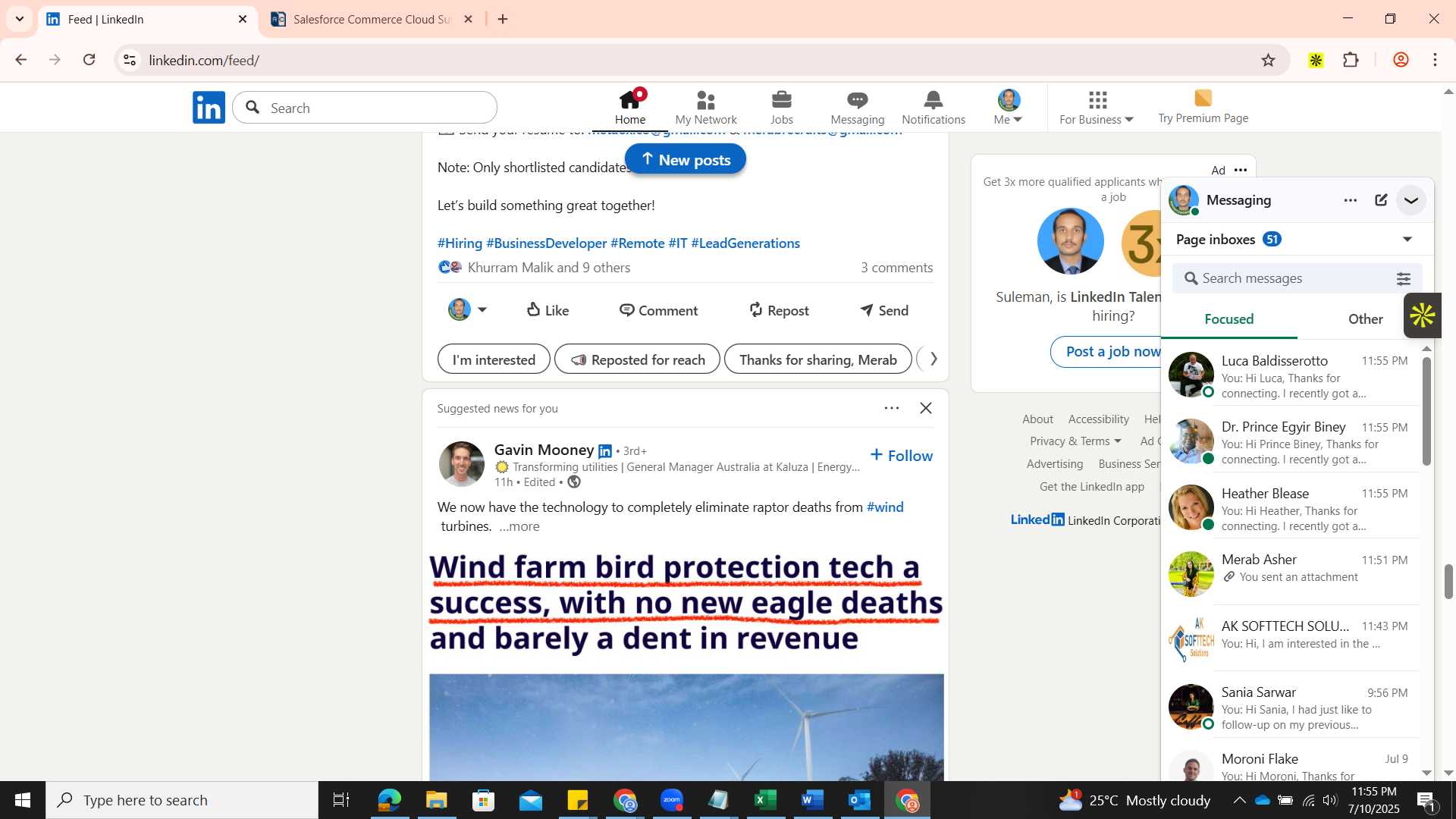1456x819 pixels.
Task: Send the hiring post
Action: (x=884, y=310)
